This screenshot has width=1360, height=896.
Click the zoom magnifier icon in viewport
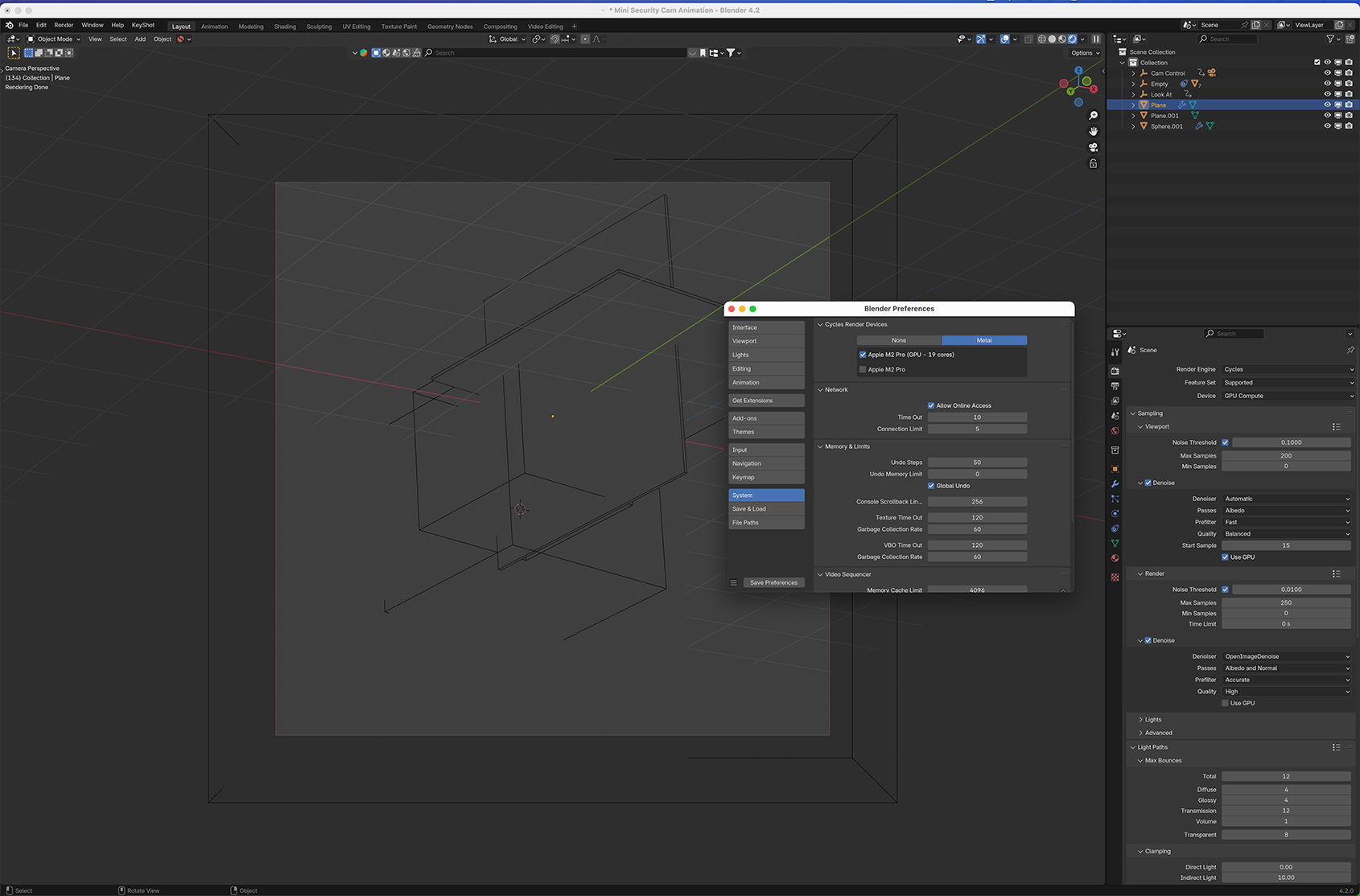point(1093,116)
